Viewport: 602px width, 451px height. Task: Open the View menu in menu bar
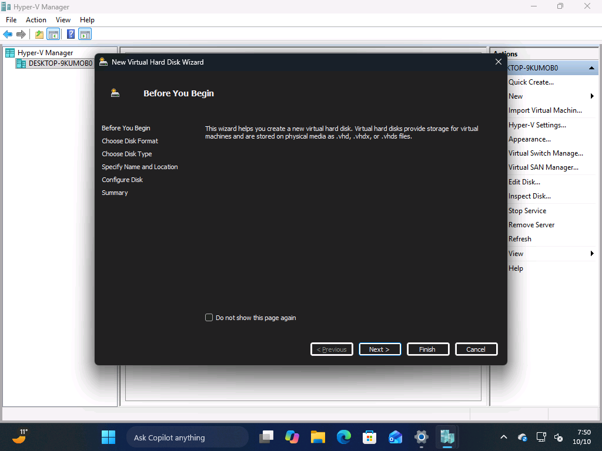click(x=63, y=20)
